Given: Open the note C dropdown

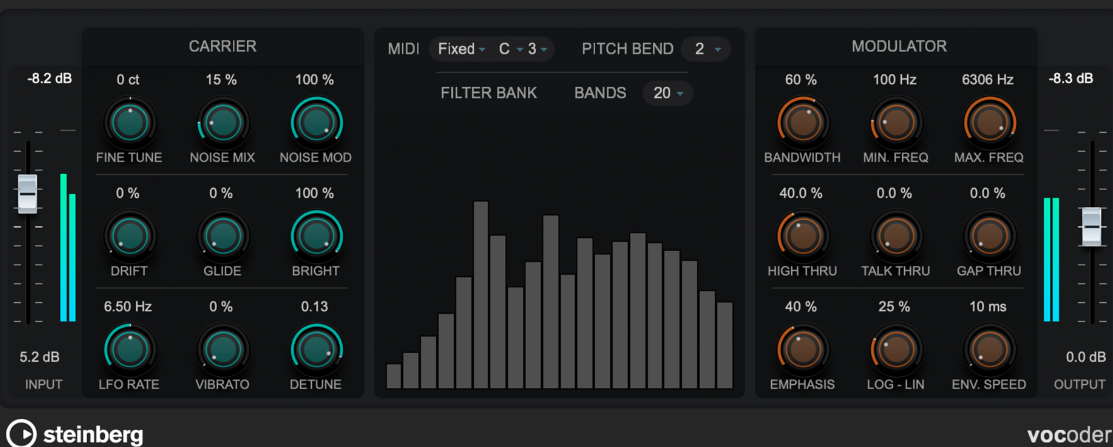Looking at the screenshot, I should point(510,49).
